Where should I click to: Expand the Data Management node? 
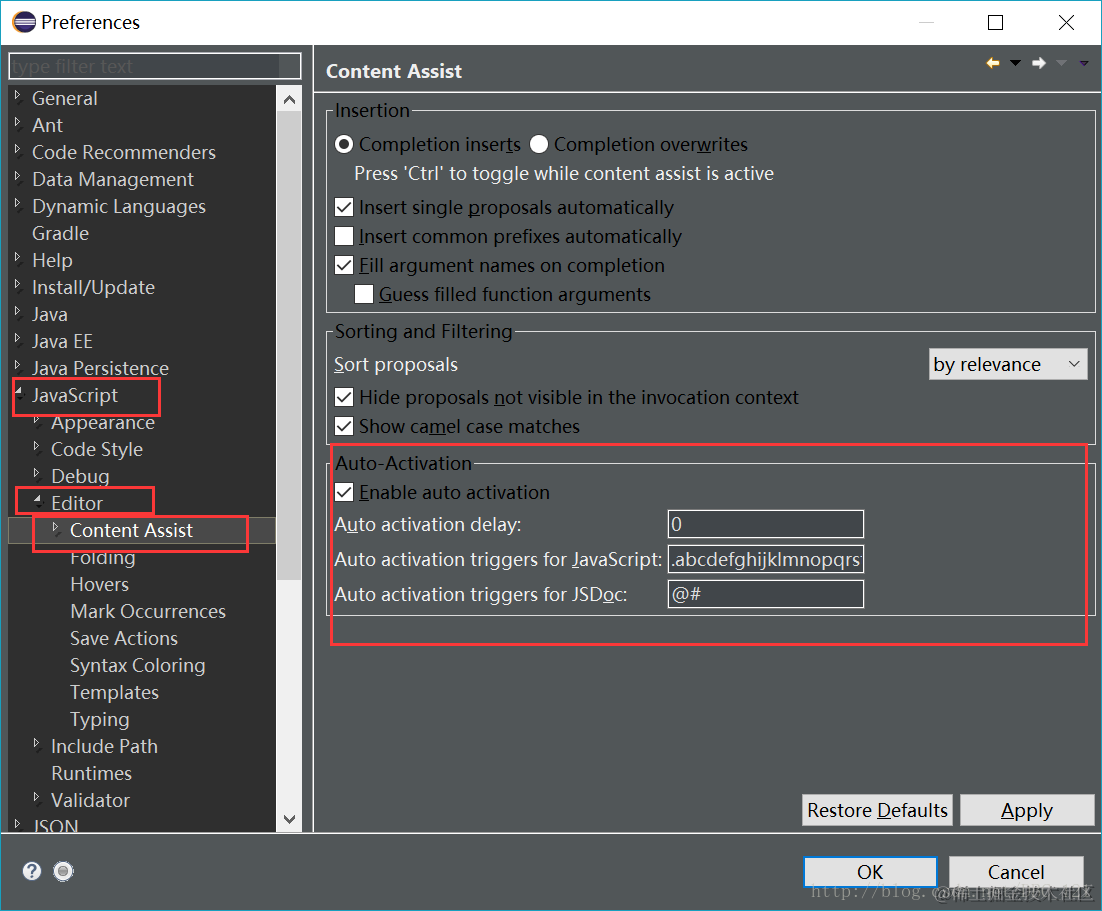(18, 177)
